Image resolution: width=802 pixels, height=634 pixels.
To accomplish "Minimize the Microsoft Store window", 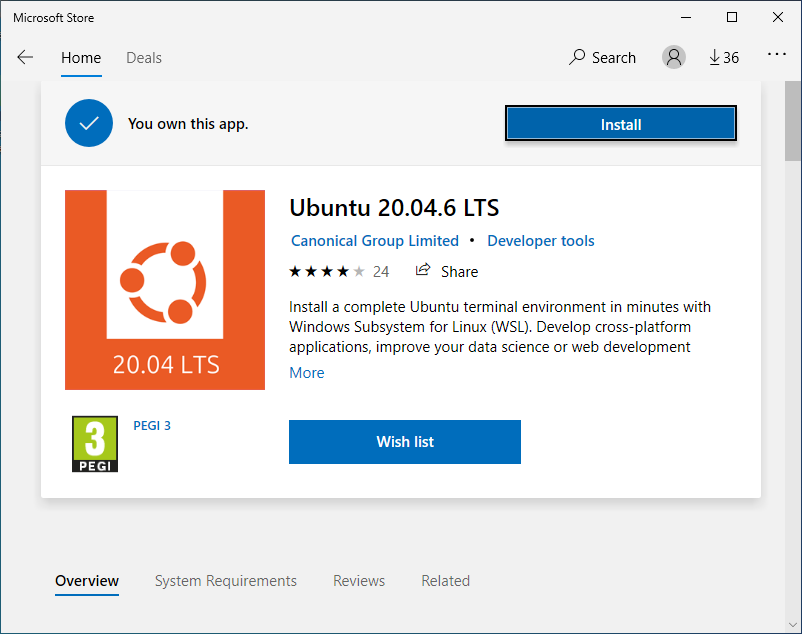I will pyautogui.click(x=686, y=17).
